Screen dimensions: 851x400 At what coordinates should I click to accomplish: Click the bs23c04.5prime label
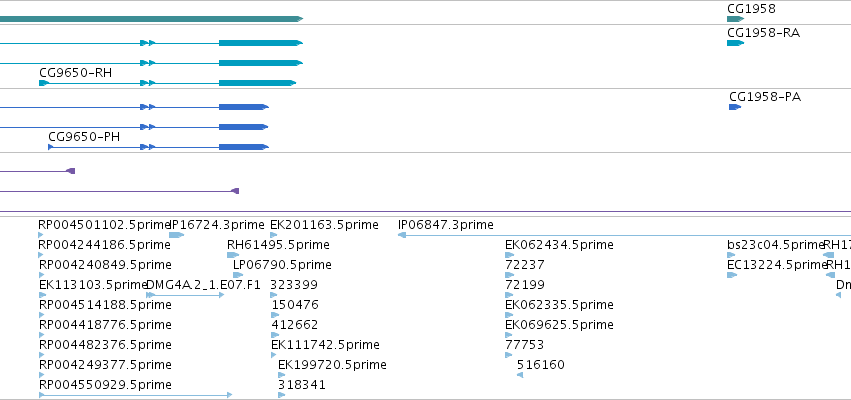coord(776,245)
